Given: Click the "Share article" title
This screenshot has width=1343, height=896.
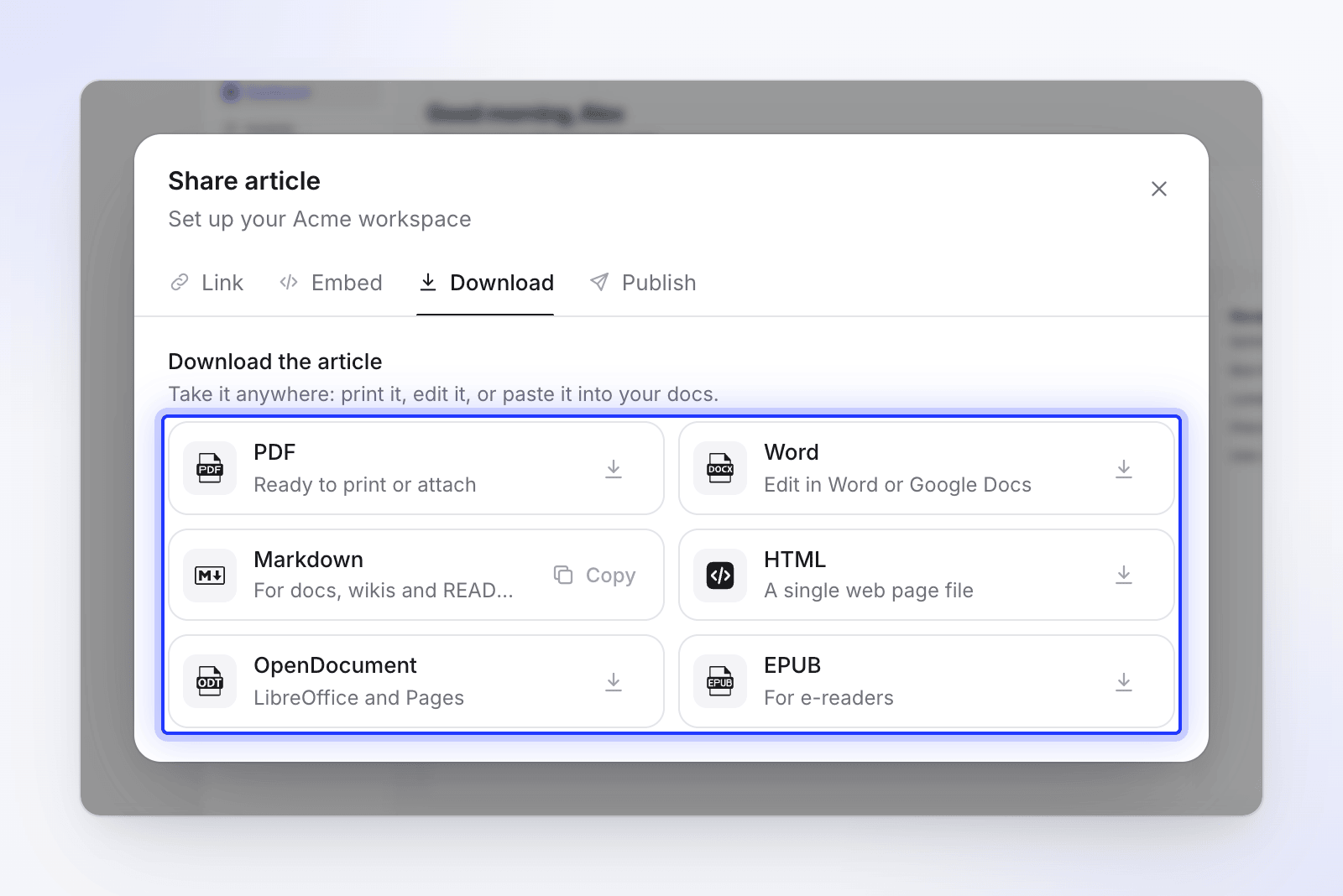Looking at the screenshot, I should coord(244,181).
